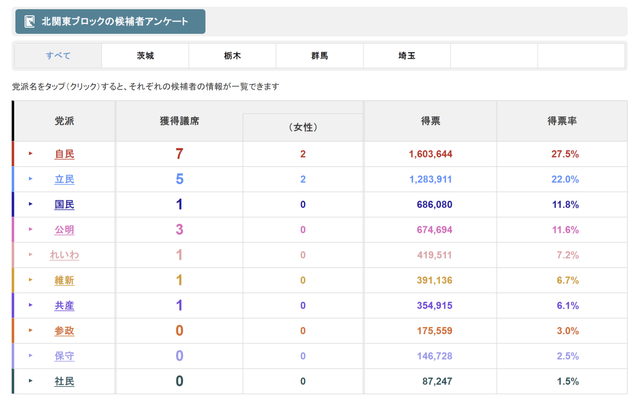Click the 公明 party link

pyautogui.click(x=64, y=230)
